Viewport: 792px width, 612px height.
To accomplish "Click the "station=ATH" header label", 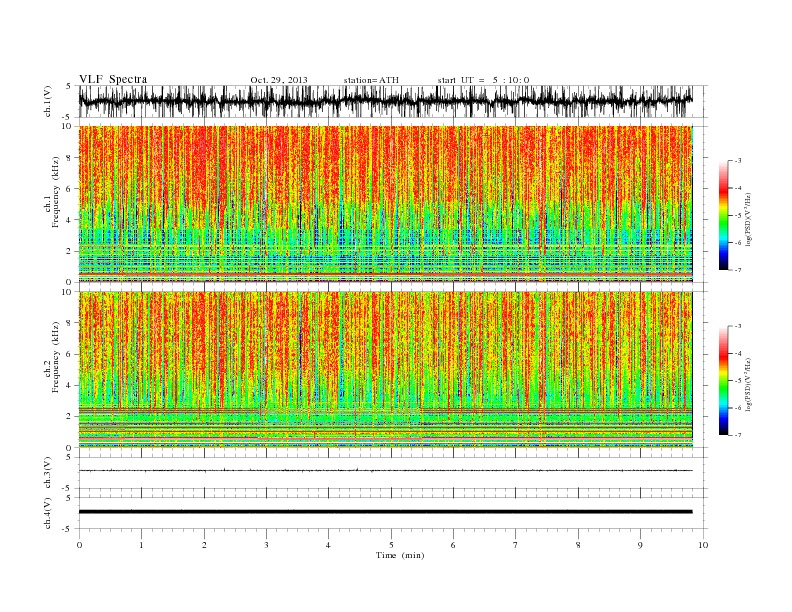I will [x=371, y=80].
